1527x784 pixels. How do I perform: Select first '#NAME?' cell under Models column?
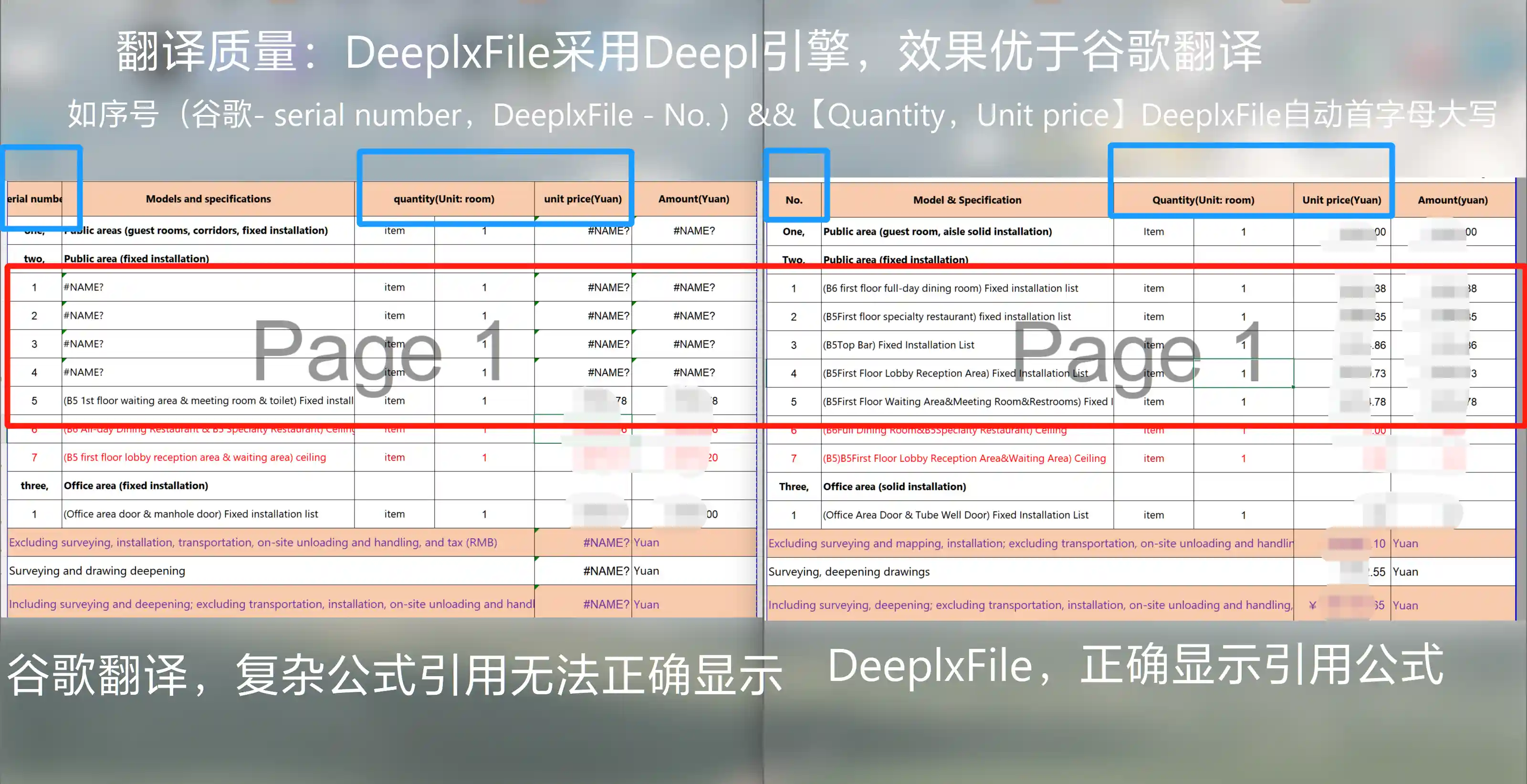(84, 287)
